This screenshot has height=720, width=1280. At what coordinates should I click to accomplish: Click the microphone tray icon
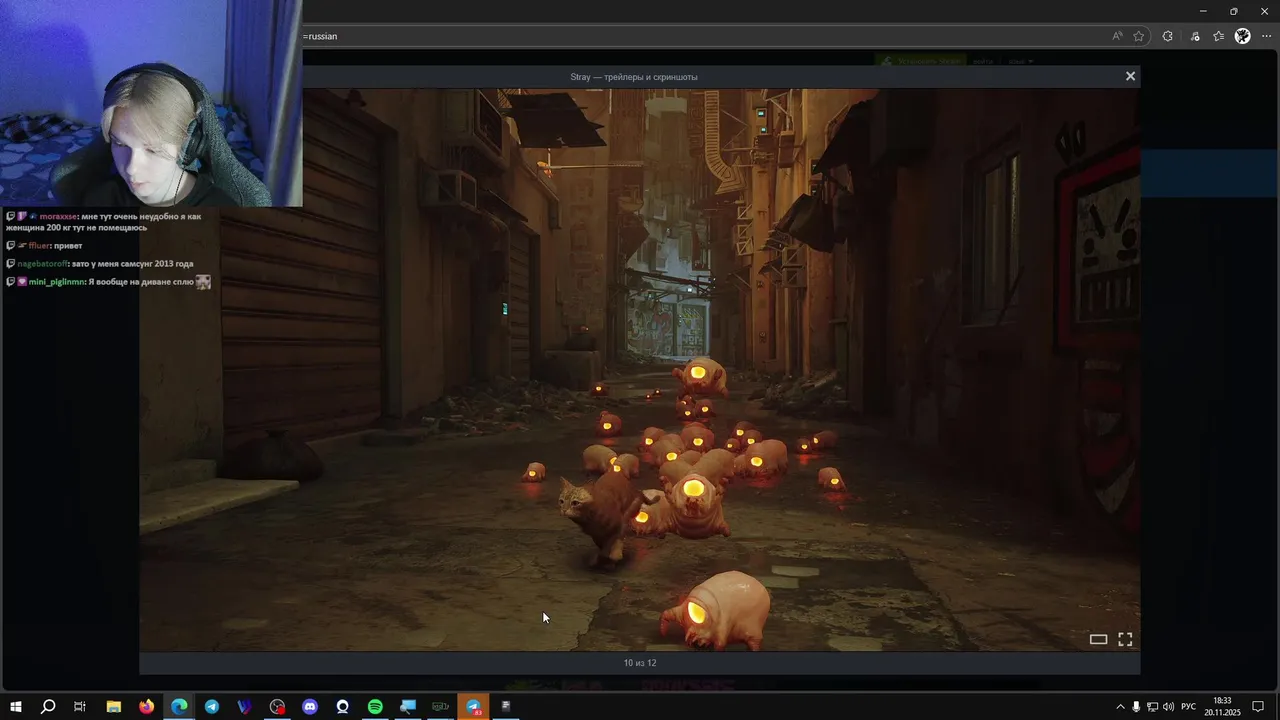pos(1136,707)
